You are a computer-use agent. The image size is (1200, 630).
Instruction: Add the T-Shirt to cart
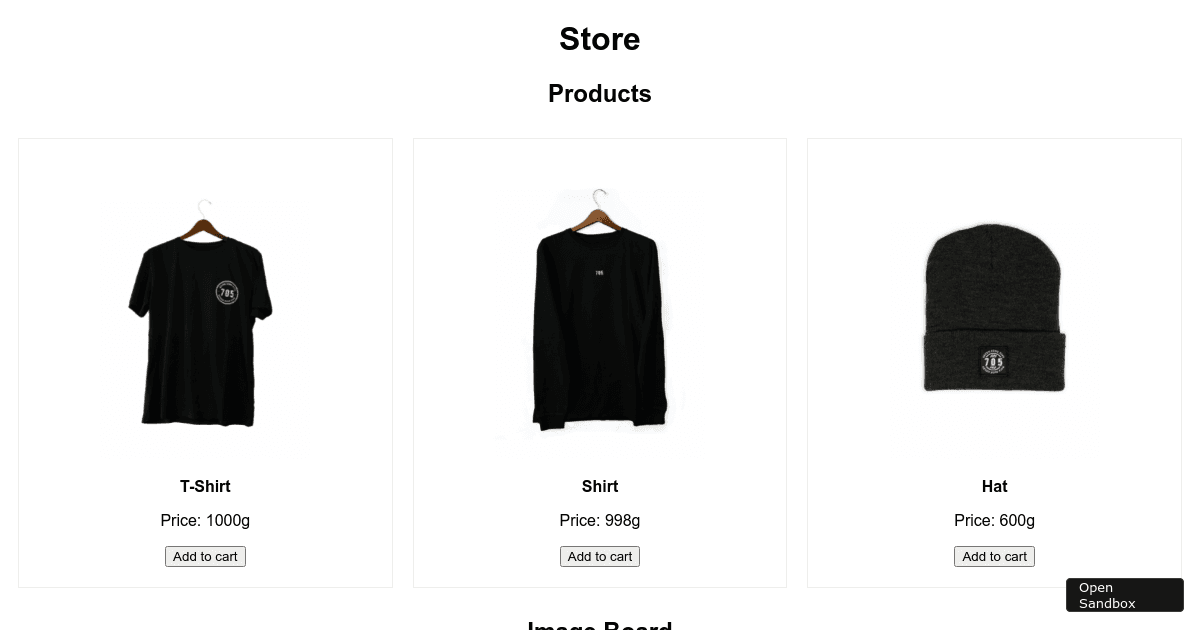[x=205, y=557]
